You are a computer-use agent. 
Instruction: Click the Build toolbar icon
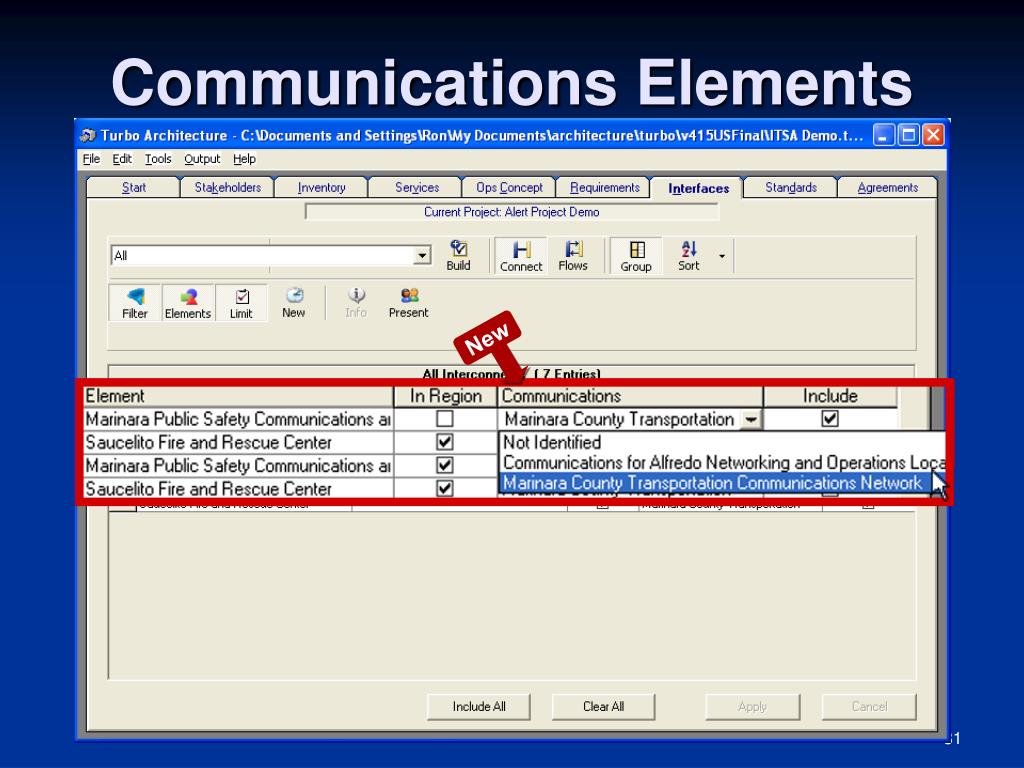click(x=458, y=255)
